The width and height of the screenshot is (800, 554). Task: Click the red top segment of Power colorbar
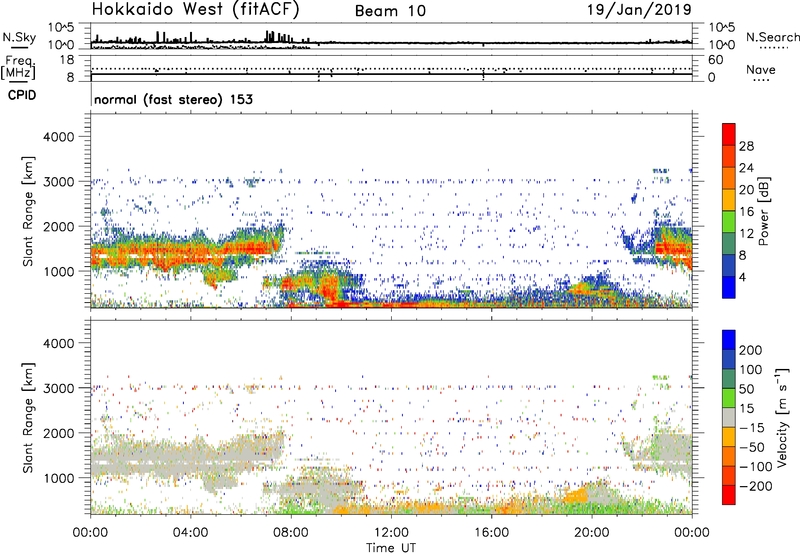729,134
